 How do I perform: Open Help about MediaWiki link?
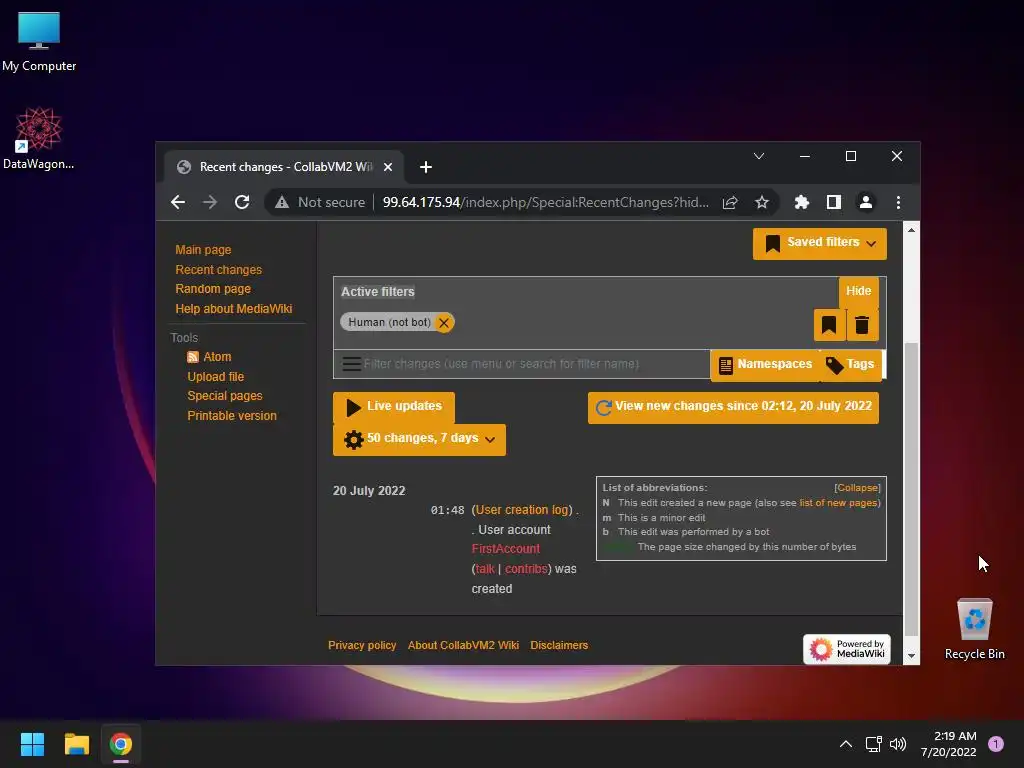234,309
